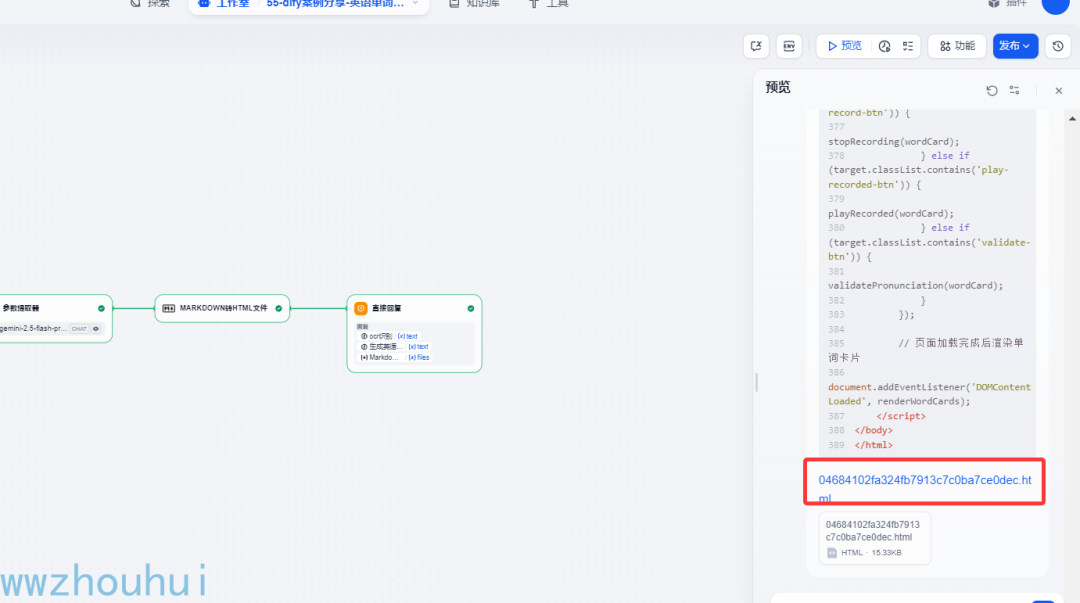1080x603 pixels.
Task: Open settings sliders icon in 预览 panel header
Action: [x=1015, y=90]
